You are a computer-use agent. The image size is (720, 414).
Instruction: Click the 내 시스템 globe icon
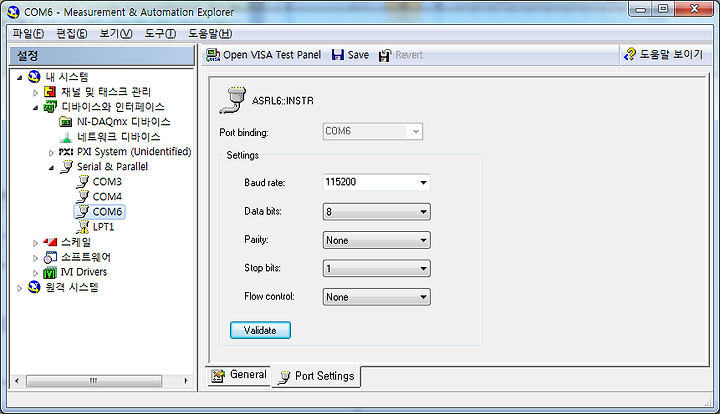point(34,77)
